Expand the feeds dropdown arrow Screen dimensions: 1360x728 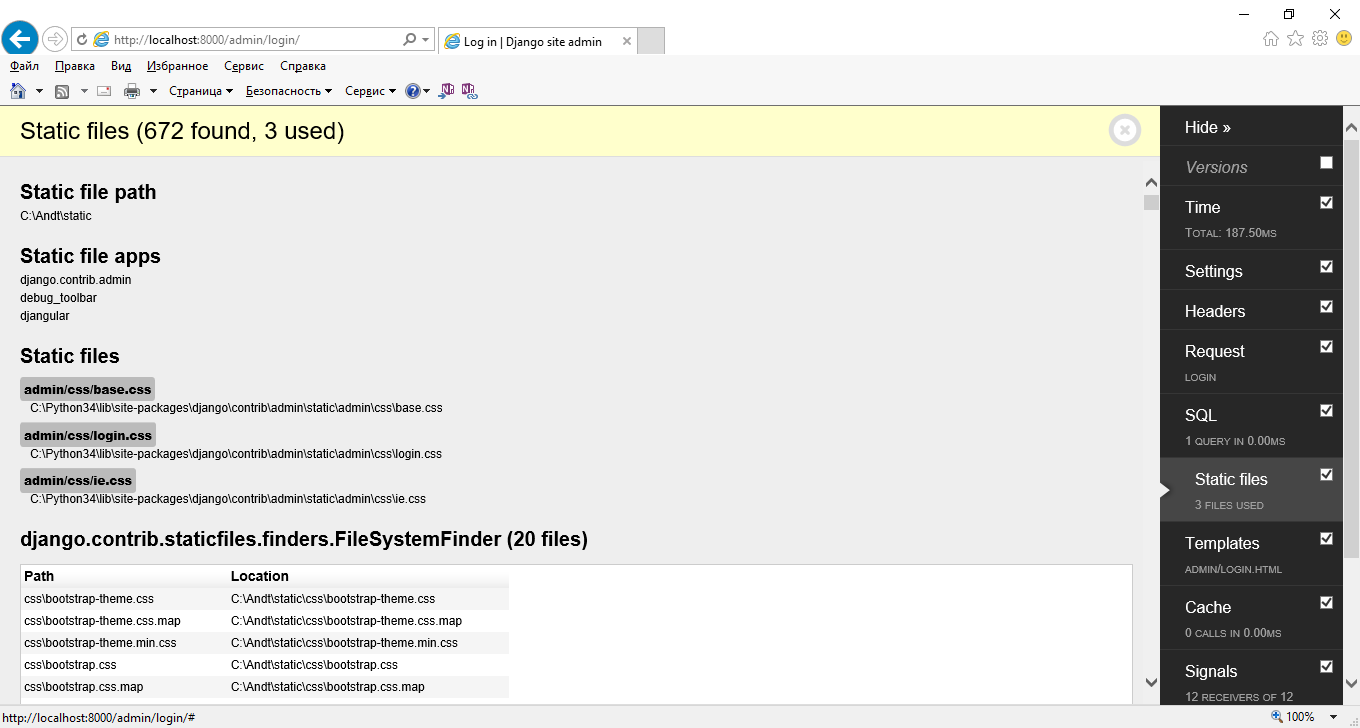tap(84, 91)
